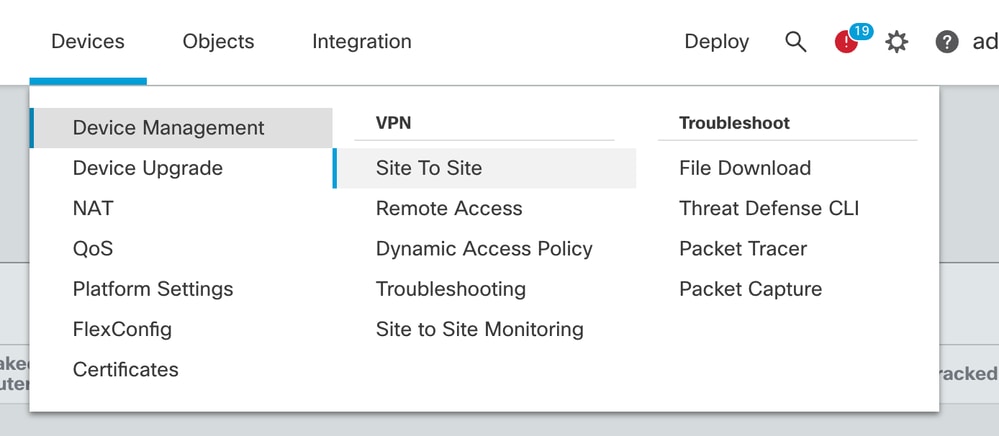This screenshot has height=436, width=999.
Task: Open Dynamic Access Policy
Action: click(x=484, y=249)
